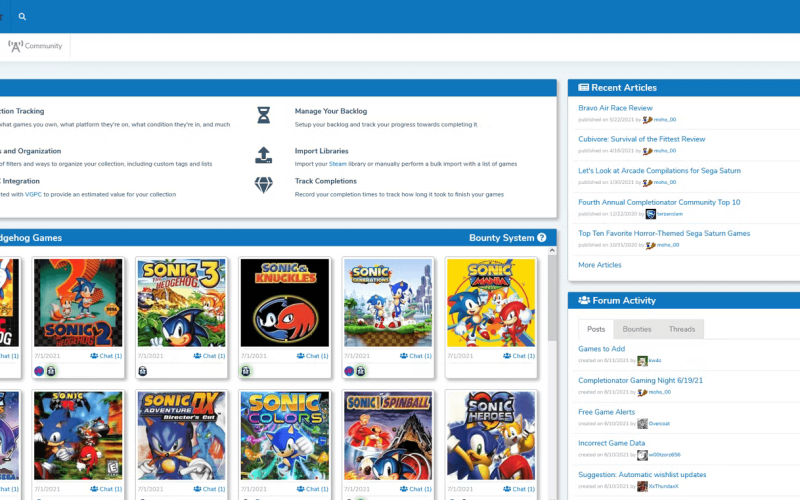
Task: Click the Steam link under Import Libraries
Action: pos(337,164)
